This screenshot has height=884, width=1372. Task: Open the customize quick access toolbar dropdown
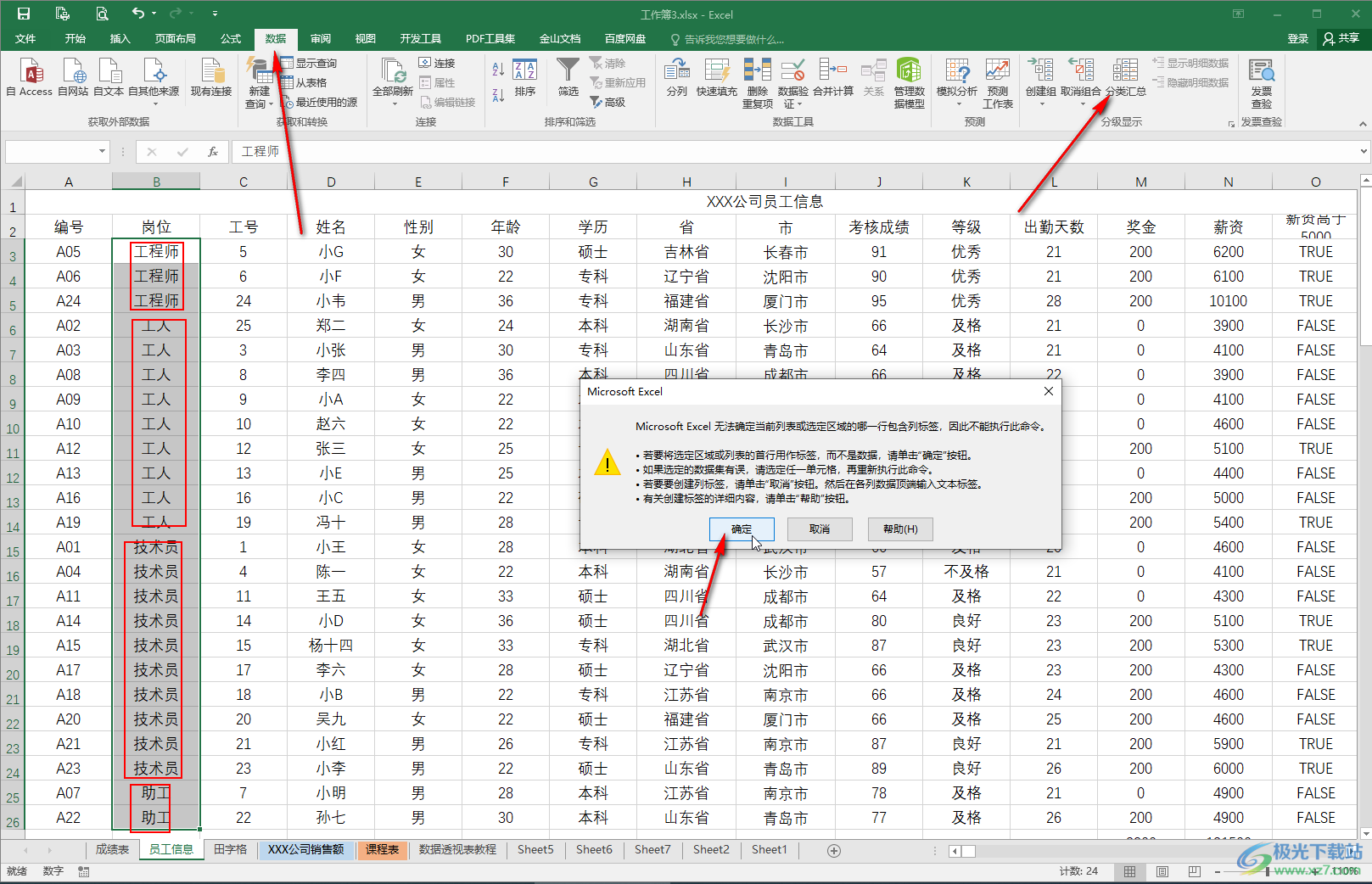tap(215, 14)
